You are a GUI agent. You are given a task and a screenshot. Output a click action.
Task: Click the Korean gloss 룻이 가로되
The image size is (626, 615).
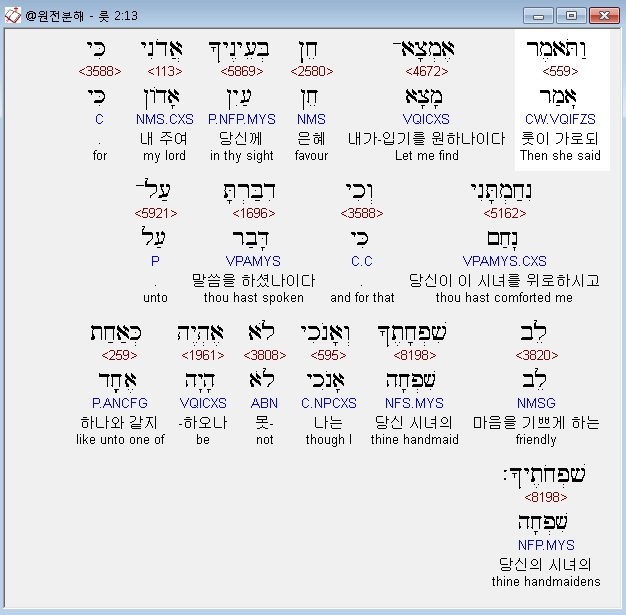[x=560, y=139]
